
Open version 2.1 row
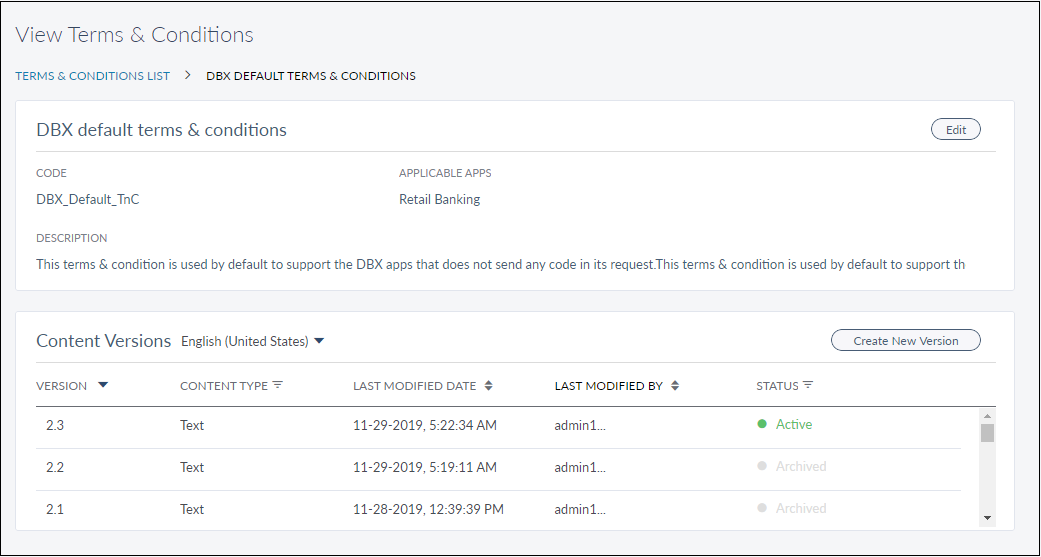point(55,509)
